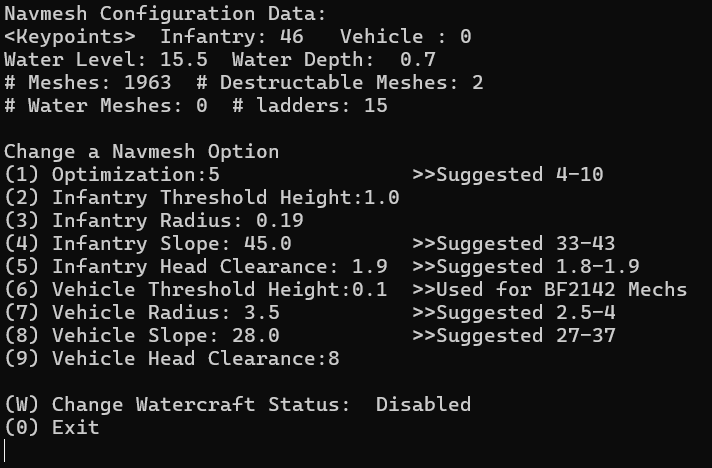Viewport: 712px width, 468px height.
Task: Select the Infantry Threshold Height option
Action: (201, 198)
